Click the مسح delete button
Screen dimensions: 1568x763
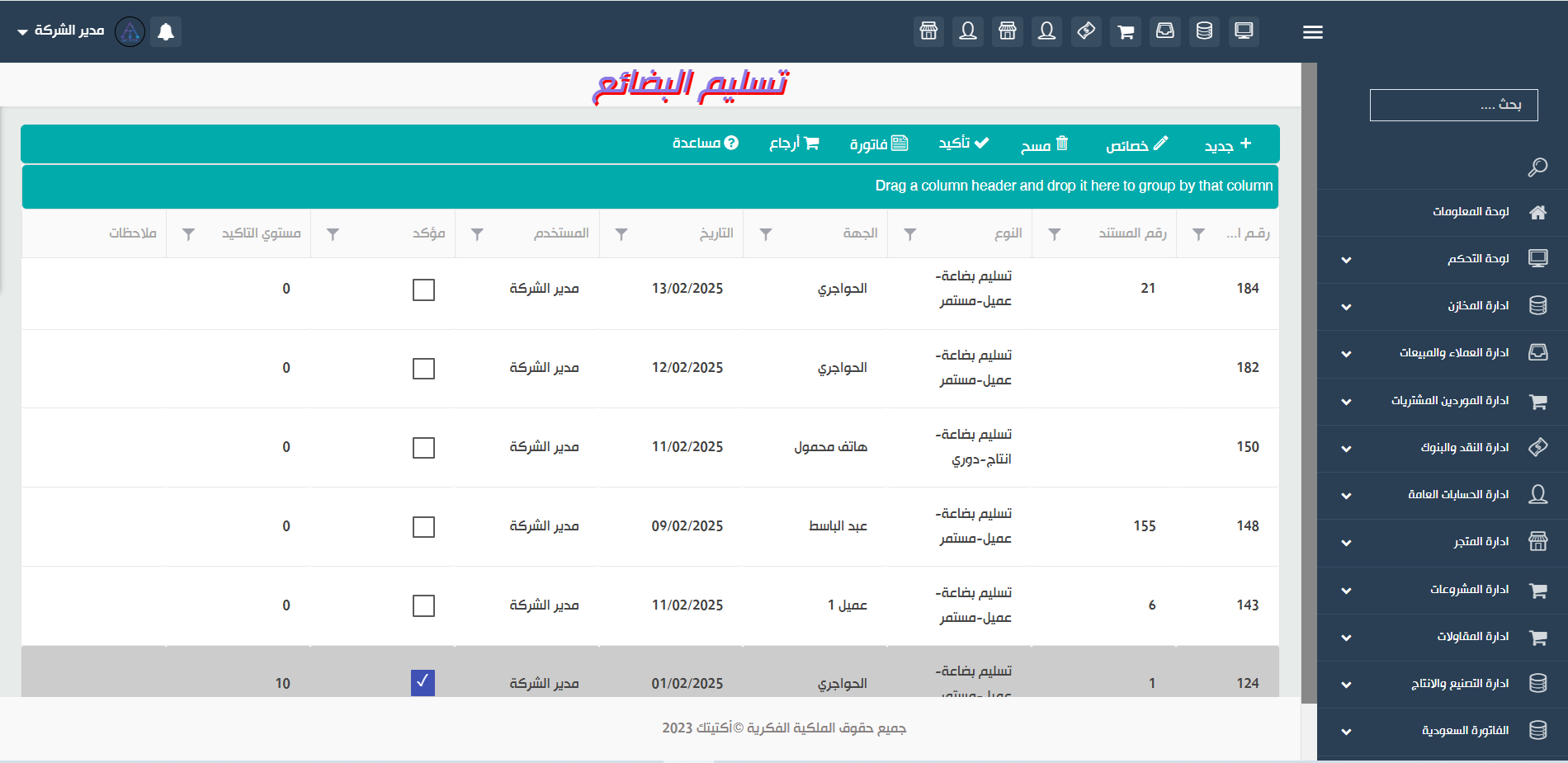[x=1044, y=144]
